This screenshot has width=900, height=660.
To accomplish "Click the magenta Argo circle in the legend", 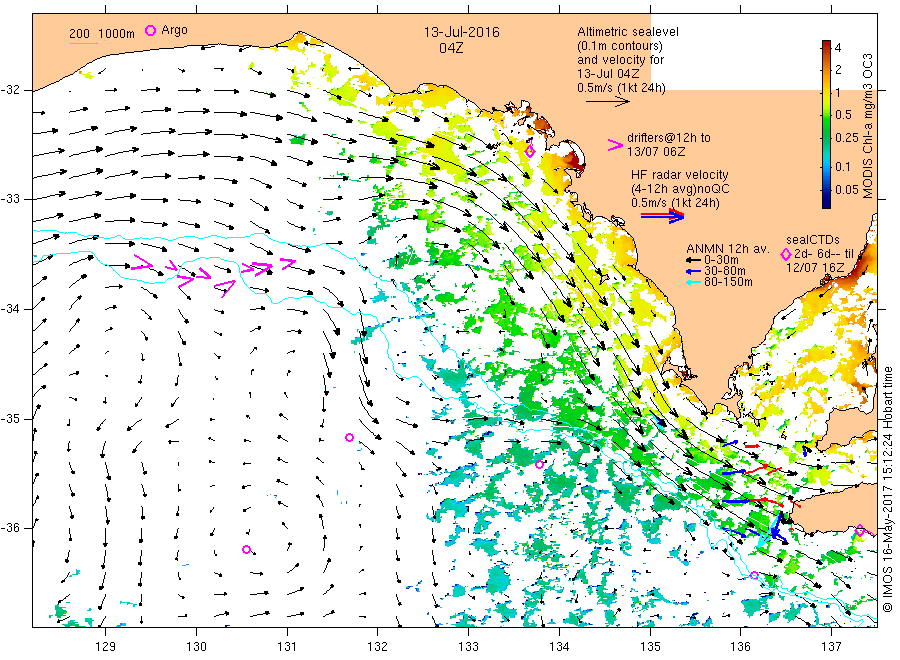I will [150, 30].
